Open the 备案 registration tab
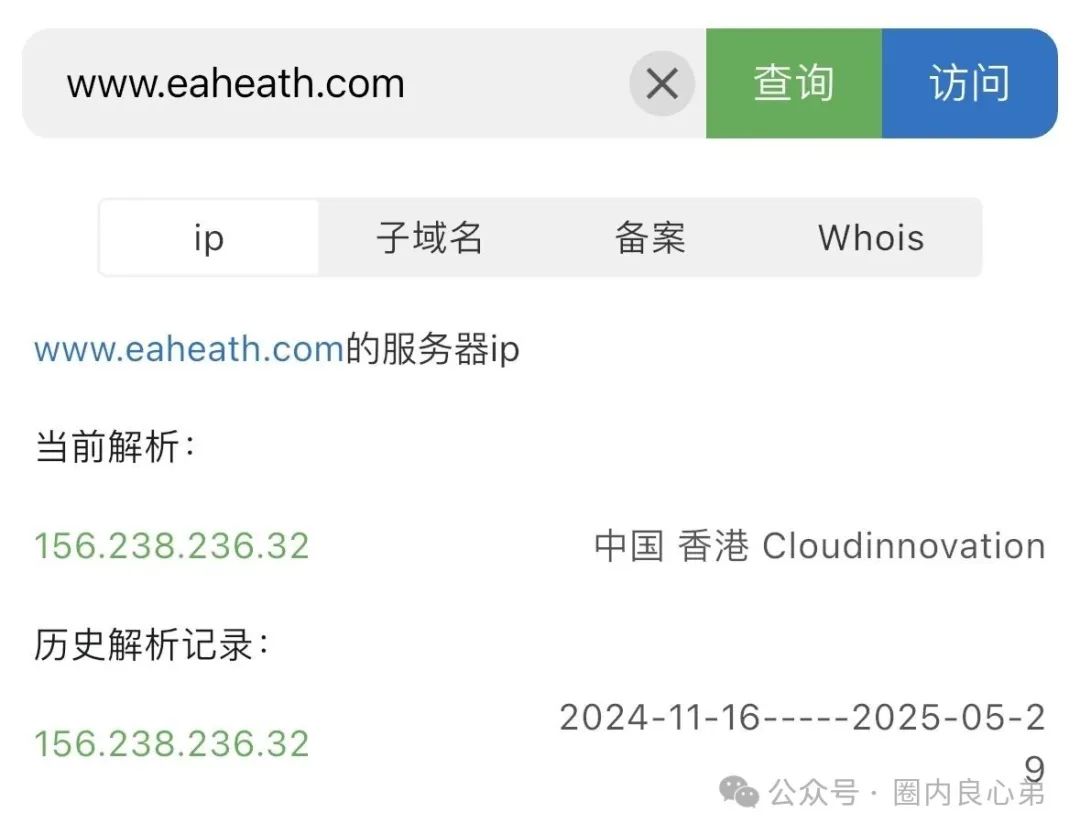This screenshot has height=835, width=1080. click(x=650, y=238)
